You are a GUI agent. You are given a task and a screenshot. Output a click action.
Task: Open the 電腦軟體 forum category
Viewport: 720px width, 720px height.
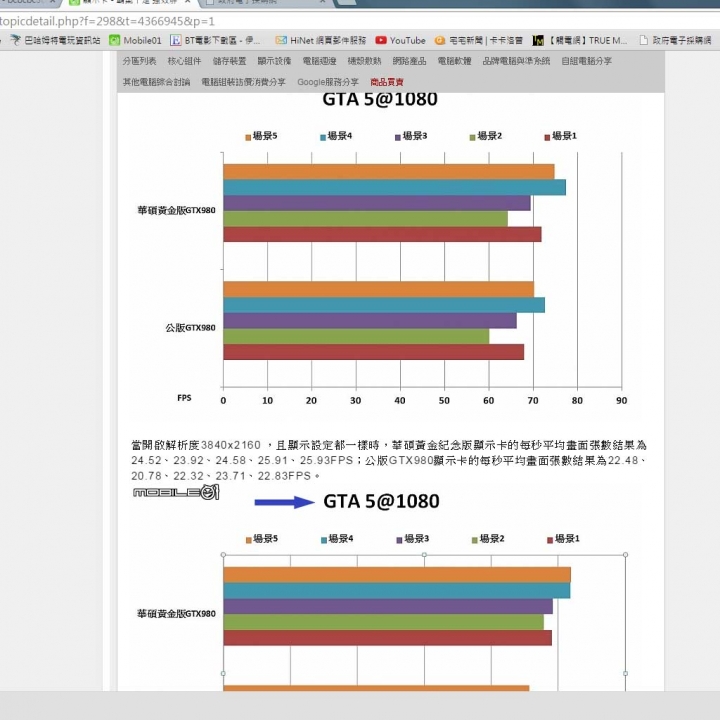[454, 61]
